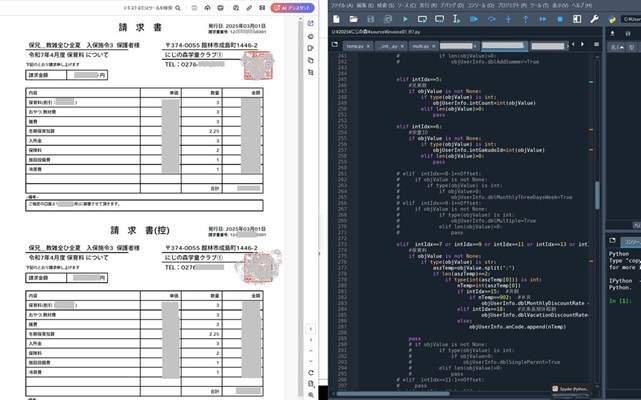Save the current file in Spyder

coord(371,19)
